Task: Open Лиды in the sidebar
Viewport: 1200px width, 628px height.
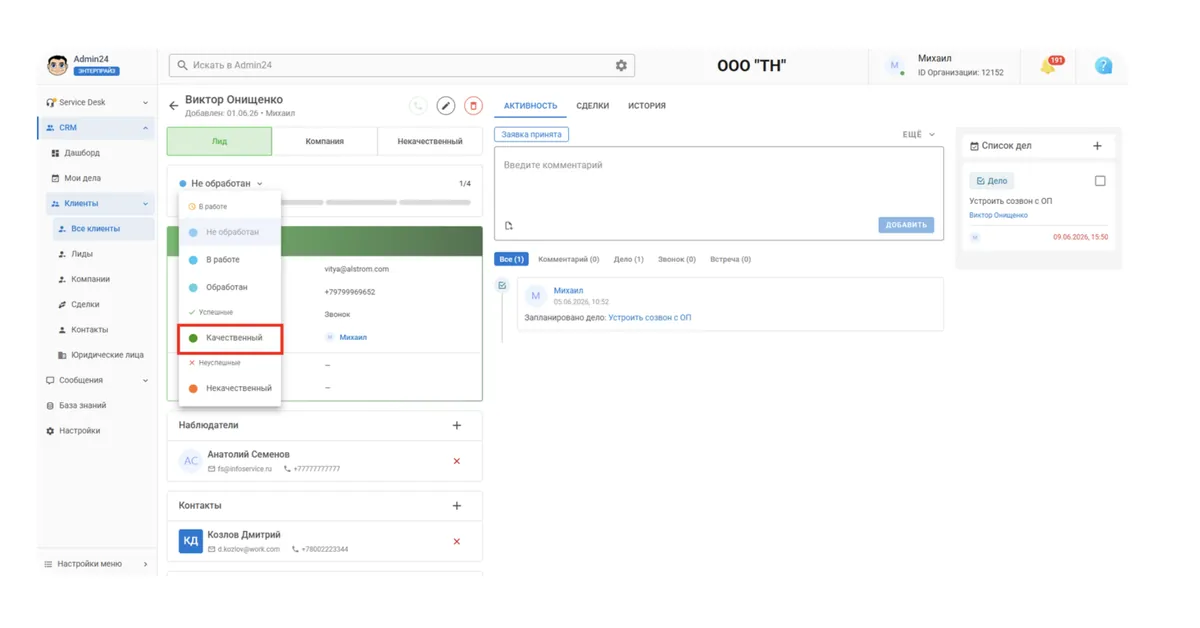Action: pyautogui.click(x=82, y=254)
